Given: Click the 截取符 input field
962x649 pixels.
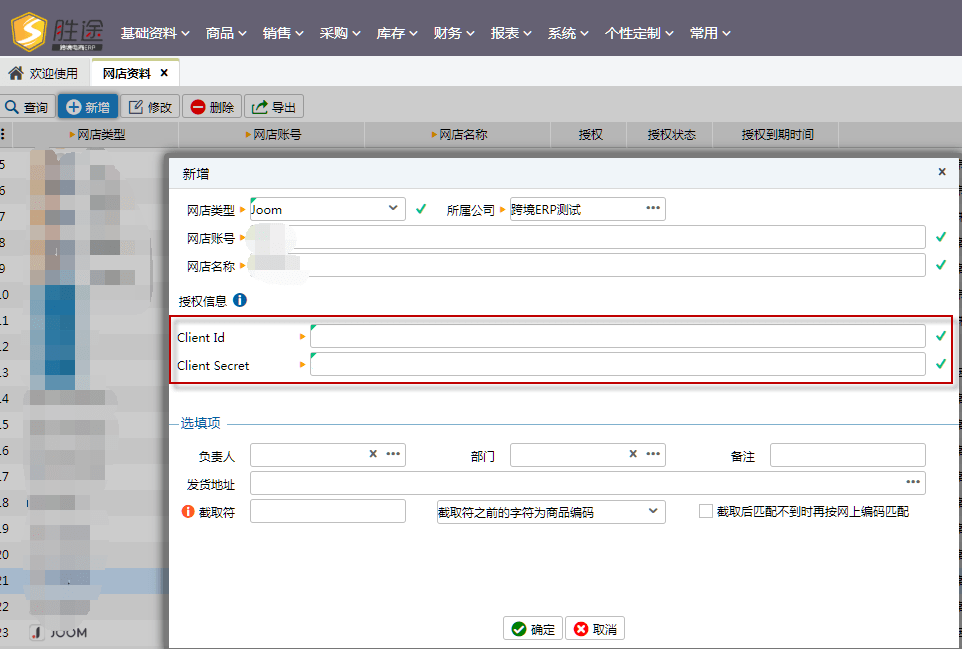Looking at the screenshot, I should [x=328, y=511].
